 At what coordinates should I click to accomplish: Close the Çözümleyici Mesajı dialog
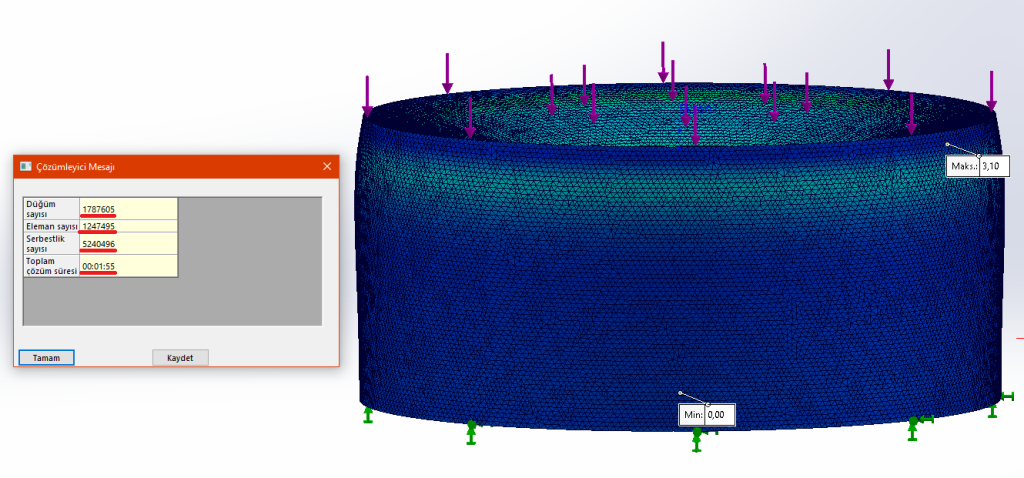coord(326,167)
